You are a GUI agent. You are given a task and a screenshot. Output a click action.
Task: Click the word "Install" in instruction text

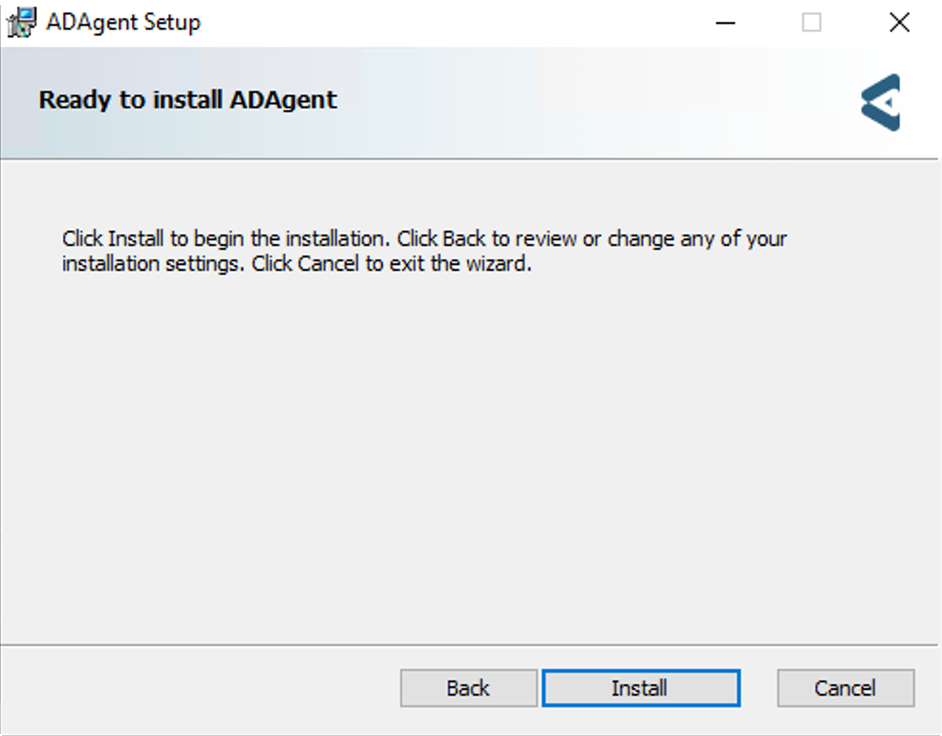[136, 239]
